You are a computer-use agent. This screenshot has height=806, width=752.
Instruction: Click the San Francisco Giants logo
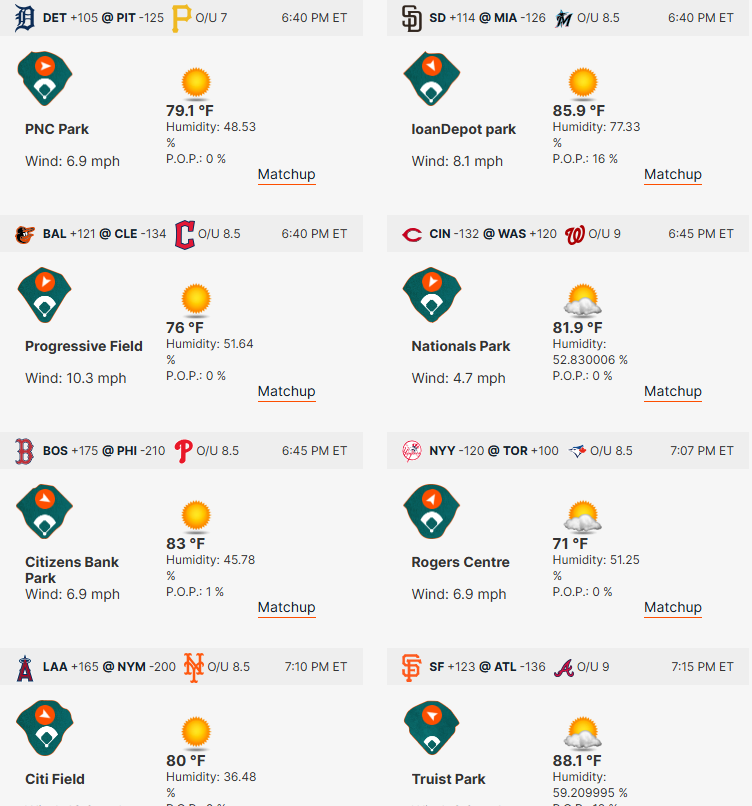[x=411, y=667]
